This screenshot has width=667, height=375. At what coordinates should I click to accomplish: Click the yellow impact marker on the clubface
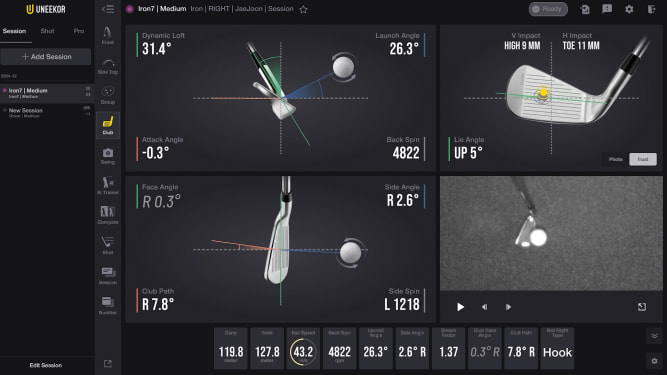click(543, 92)
